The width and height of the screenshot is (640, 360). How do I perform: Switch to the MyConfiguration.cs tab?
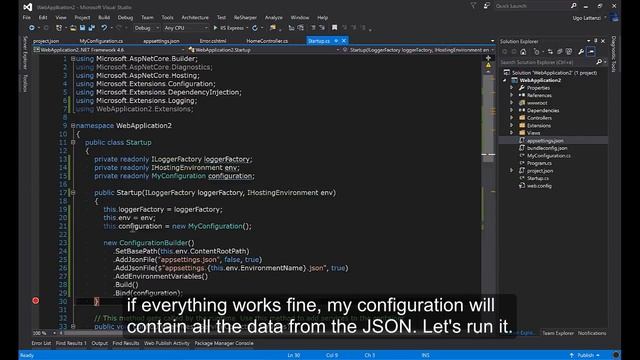click(101, 41)
